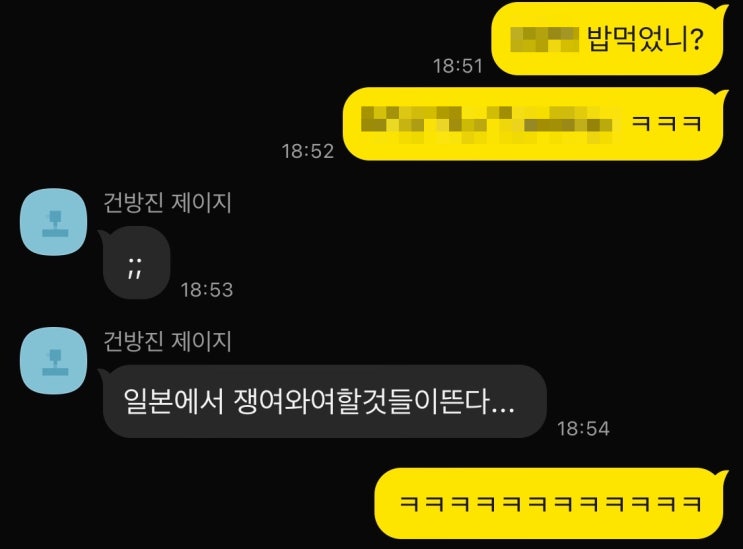Tap 건방진 in the name above ;;

click(133, 202)
